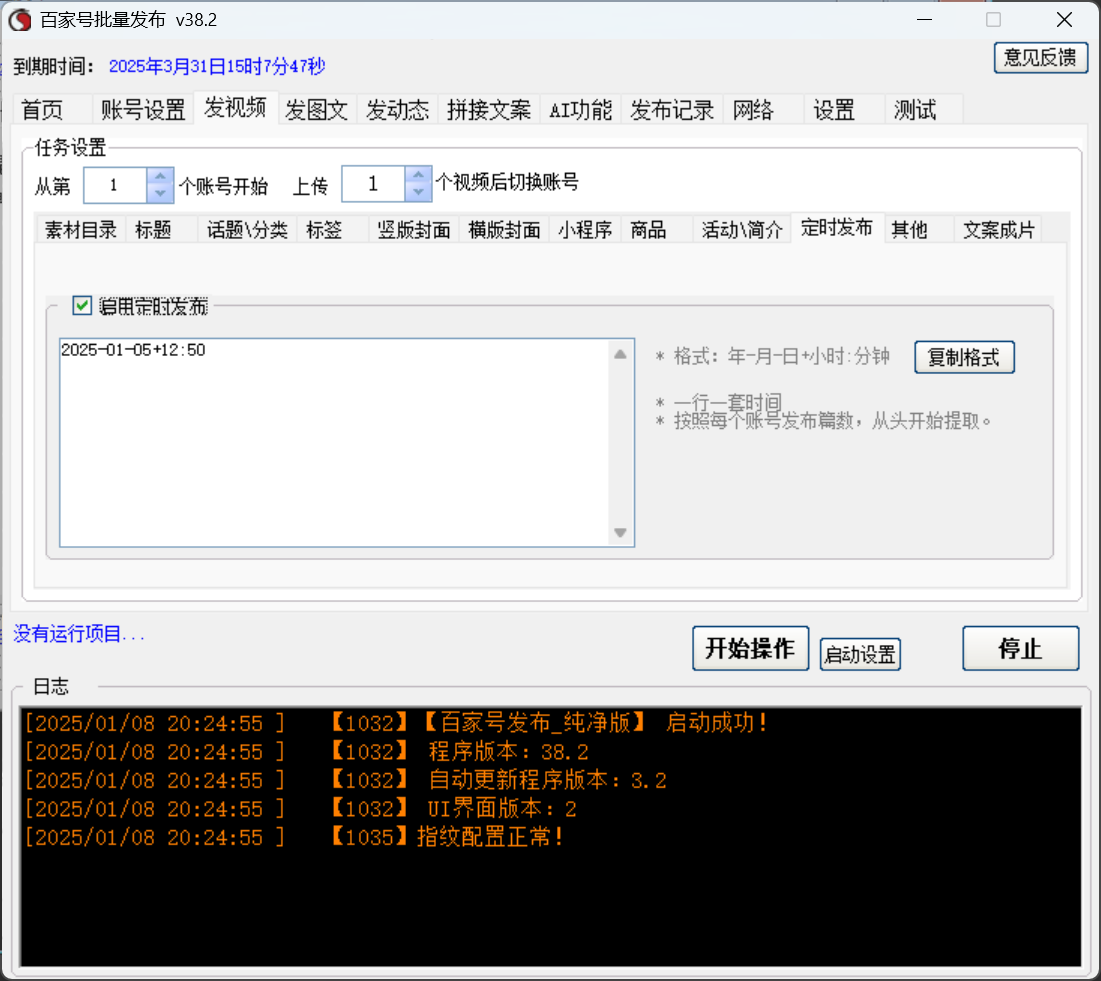Image resolution: width=1101 pixels, height=981 pixels.
Task: Increase the videos-per-account upload spinner
Action: point(418,176)
